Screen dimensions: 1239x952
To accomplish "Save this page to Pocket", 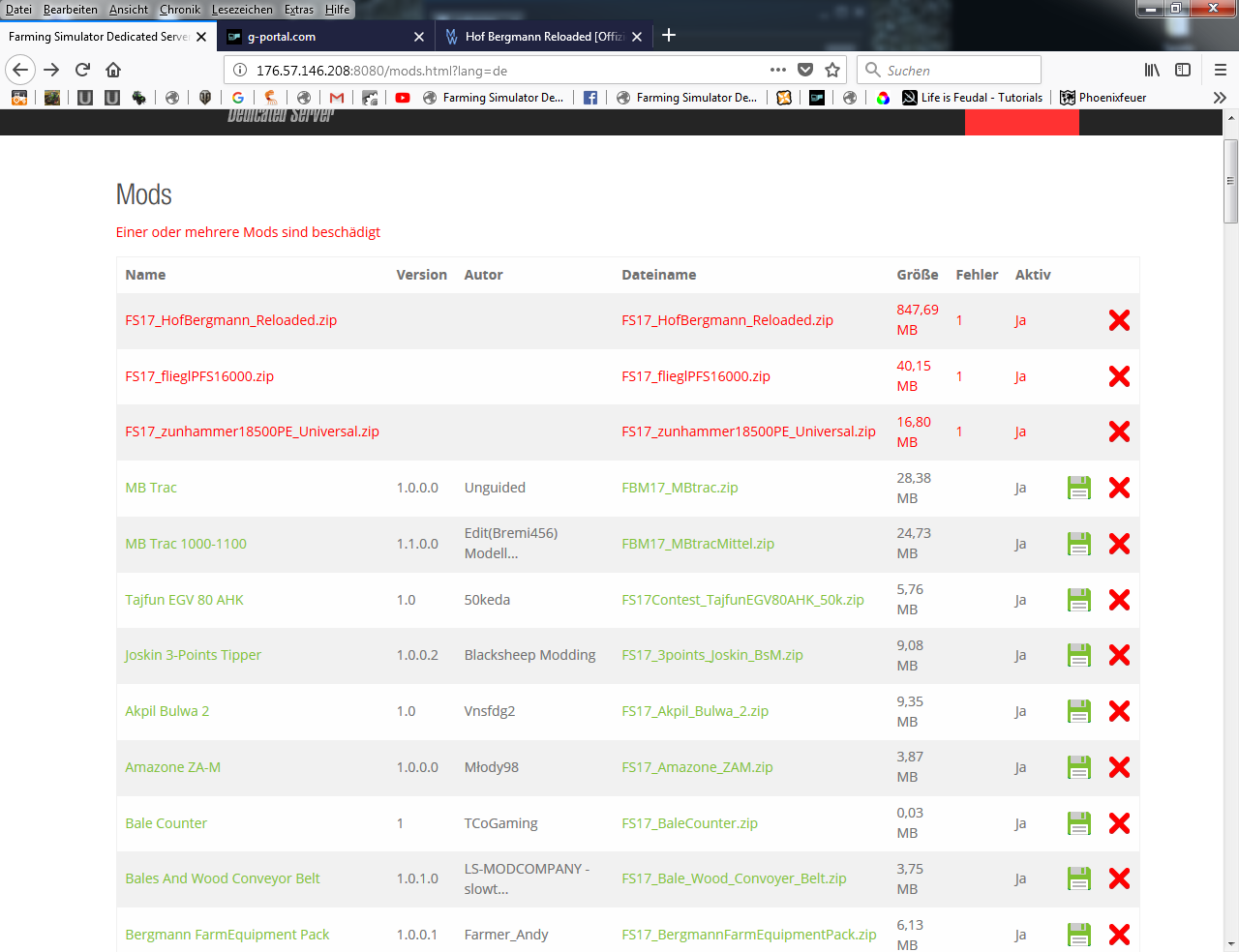I will click(x=805, y=70).
